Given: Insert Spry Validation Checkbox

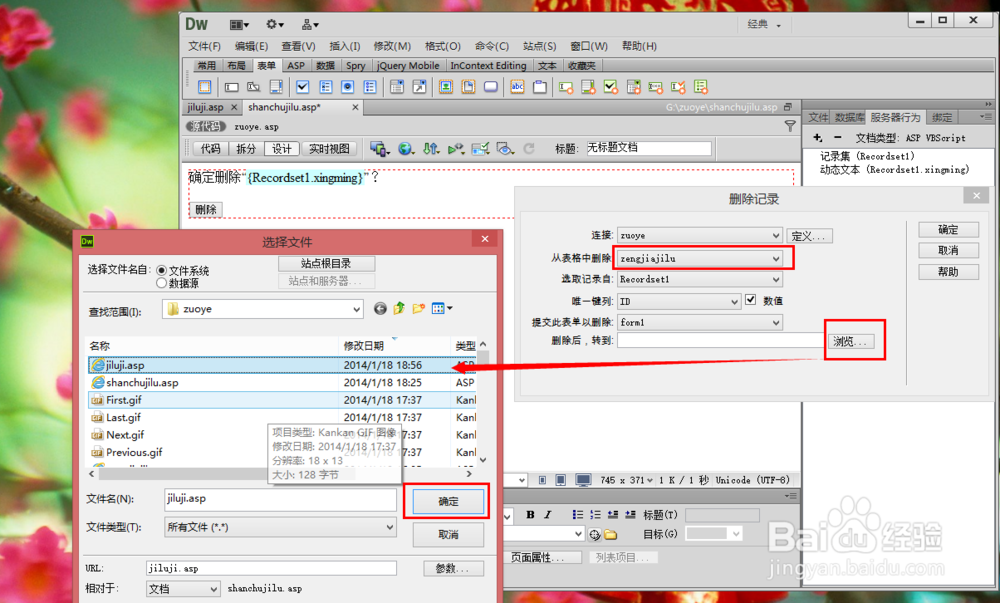Looking at the screenshot, I should tap(610, 87).
